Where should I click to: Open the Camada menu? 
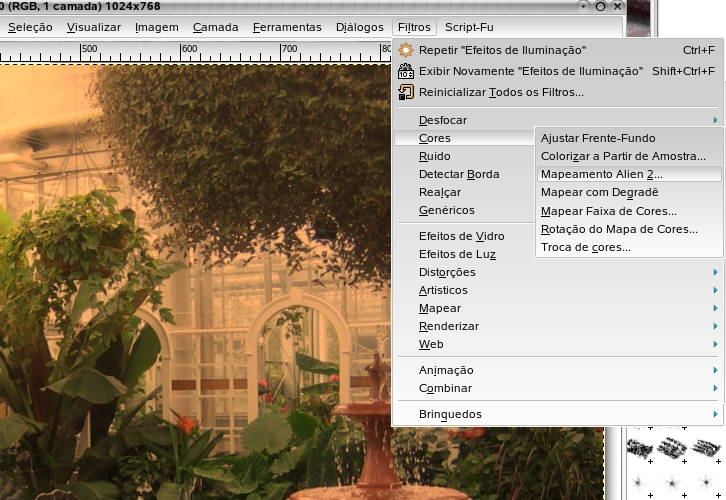coord(215,27)
